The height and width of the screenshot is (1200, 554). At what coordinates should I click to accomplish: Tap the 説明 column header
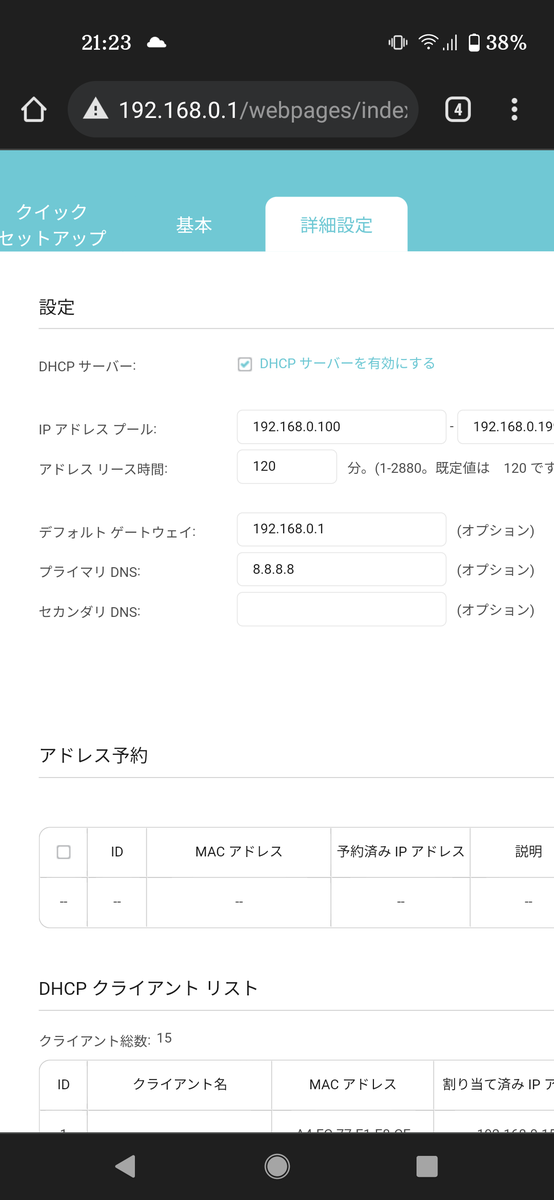pyautogui.click(x=529, y=852)
